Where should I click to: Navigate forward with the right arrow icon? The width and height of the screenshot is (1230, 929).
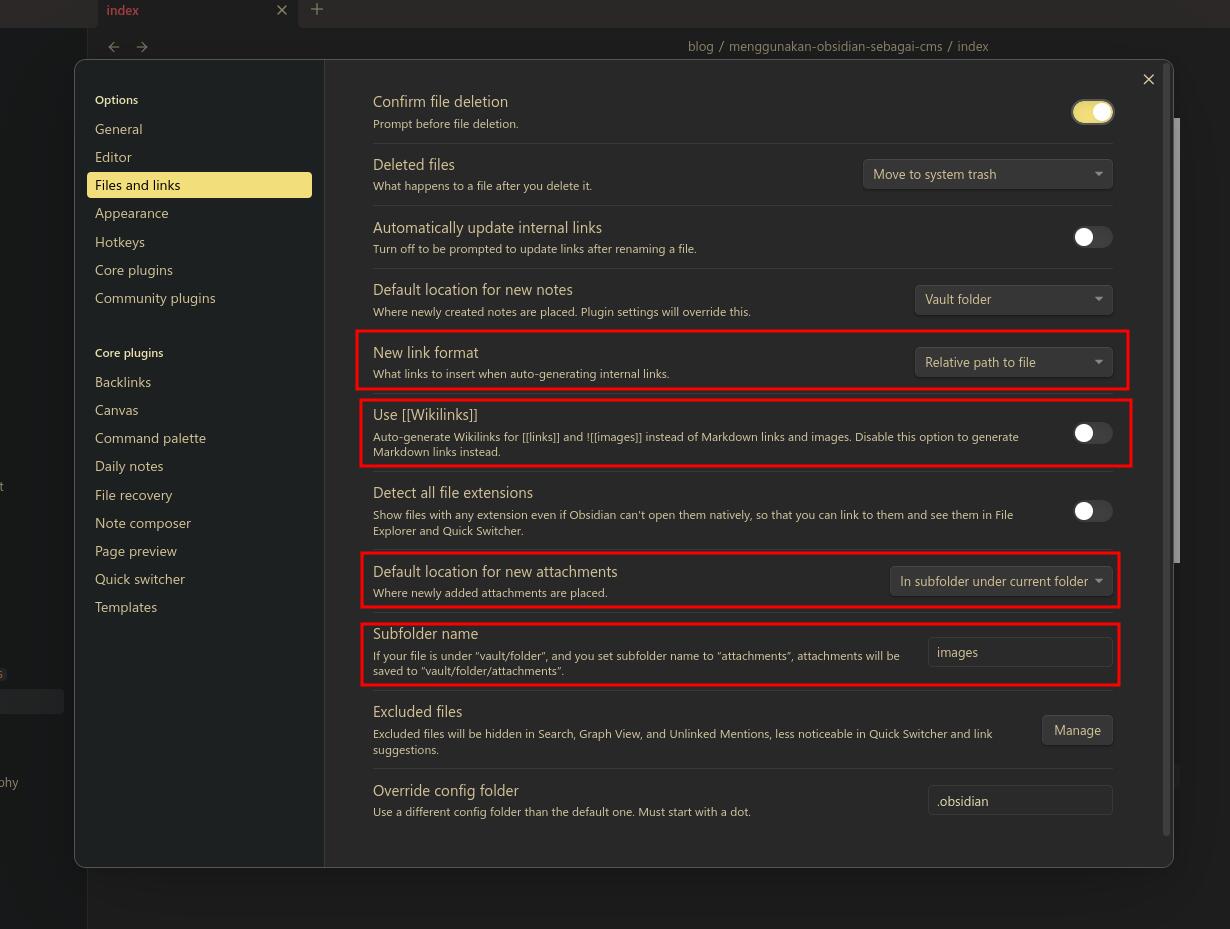point(142,47)
